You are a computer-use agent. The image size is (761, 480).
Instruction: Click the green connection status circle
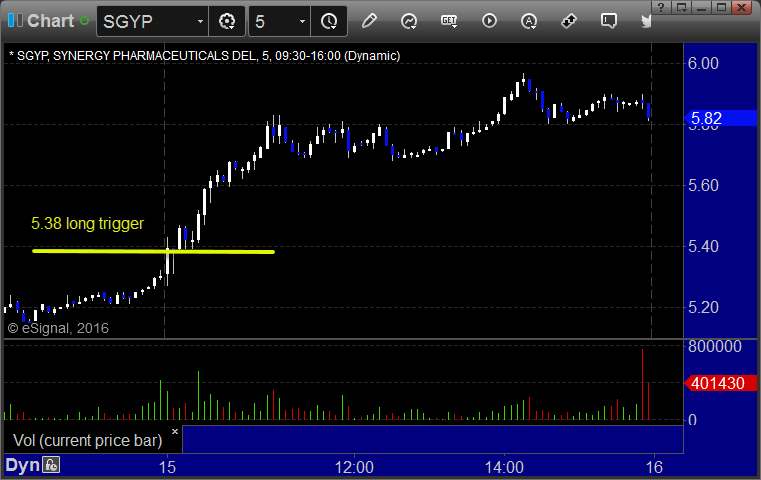84,21
